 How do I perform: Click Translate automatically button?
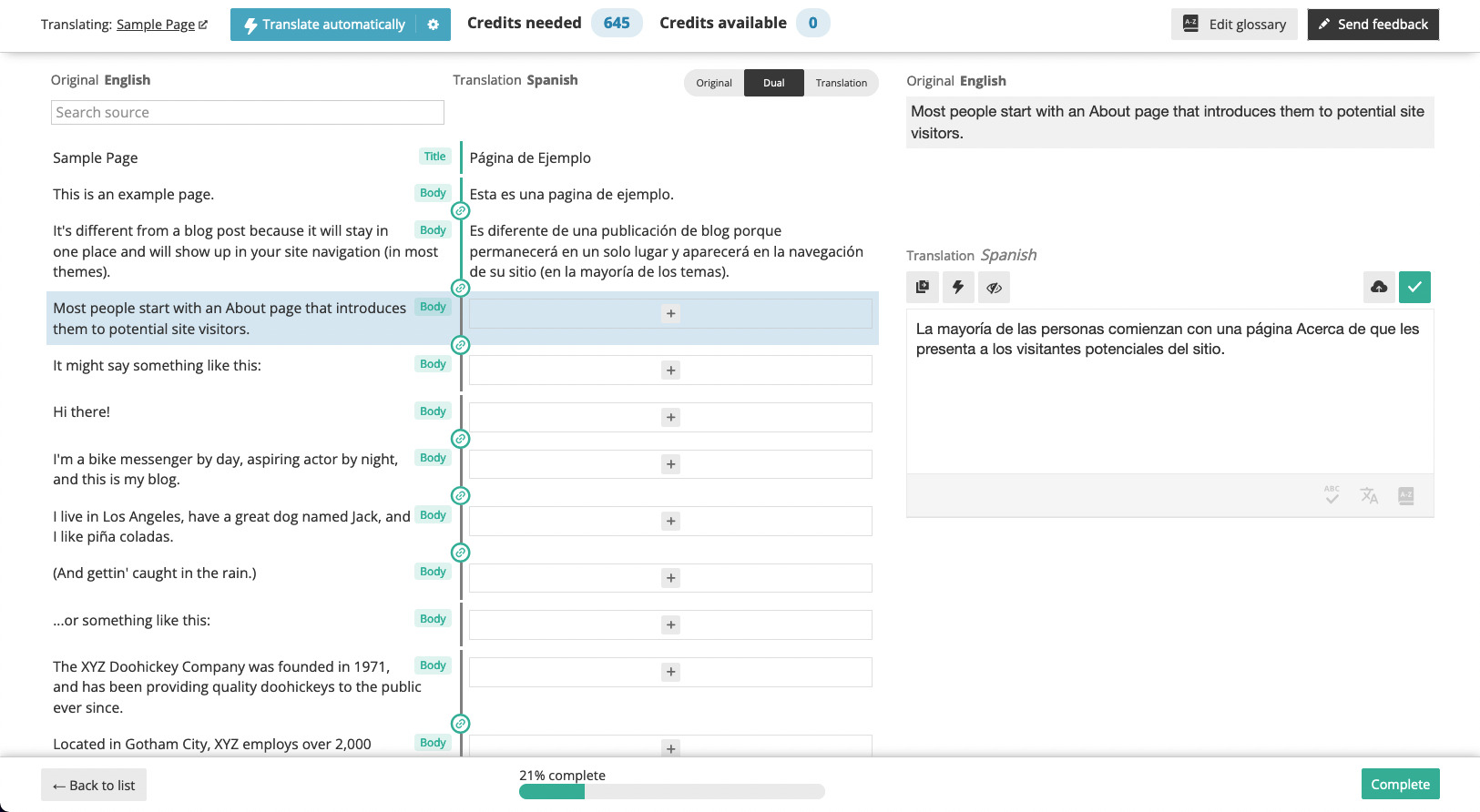324,25
